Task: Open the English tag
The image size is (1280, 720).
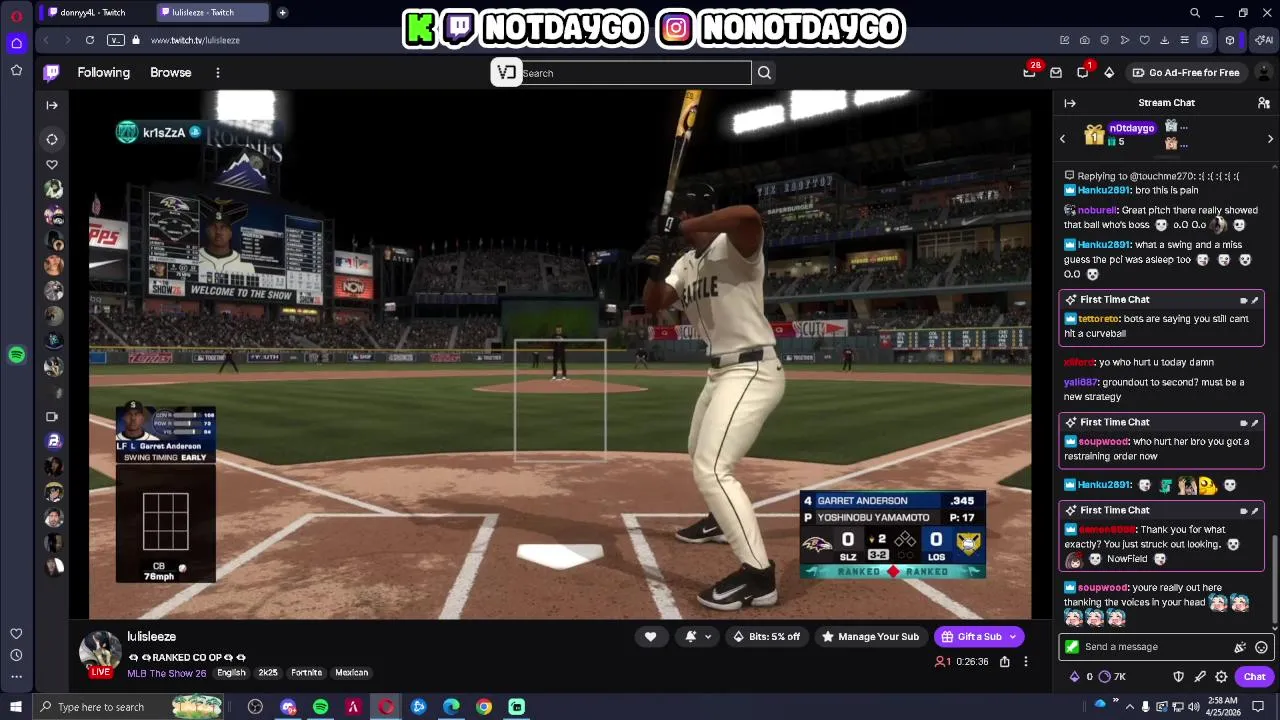Action: click(231, 673)
